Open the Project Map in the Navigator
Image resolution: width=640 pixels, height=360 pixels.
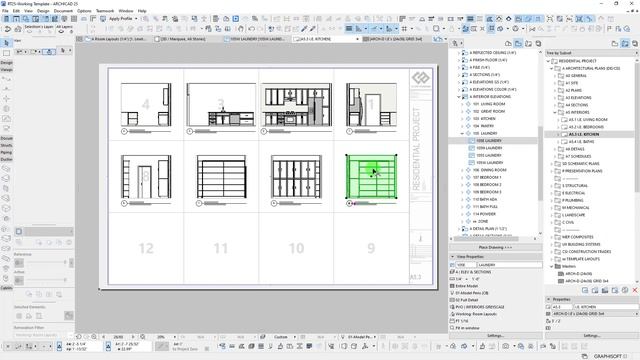point(508,43)
